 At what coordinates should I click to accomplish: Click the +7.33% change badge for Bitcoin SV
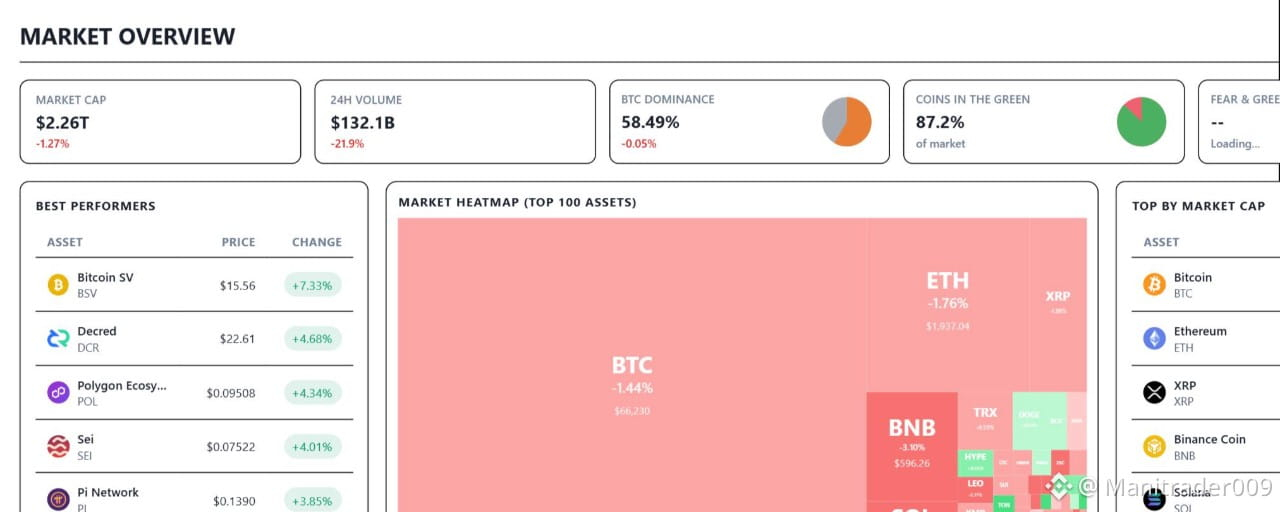[313, 285]
